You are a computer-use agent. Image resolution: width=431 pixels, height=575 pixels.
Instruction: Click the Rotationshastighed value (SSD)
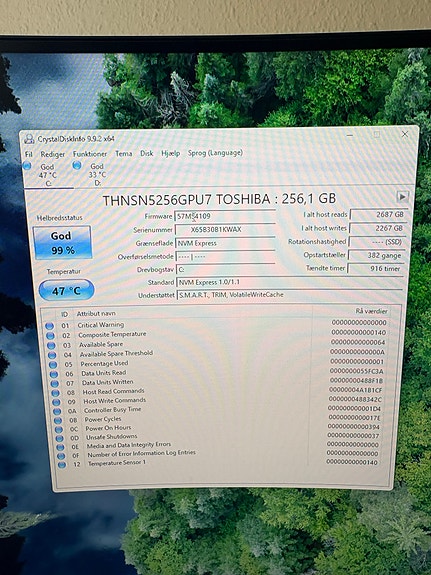click(x=377, y=242)
